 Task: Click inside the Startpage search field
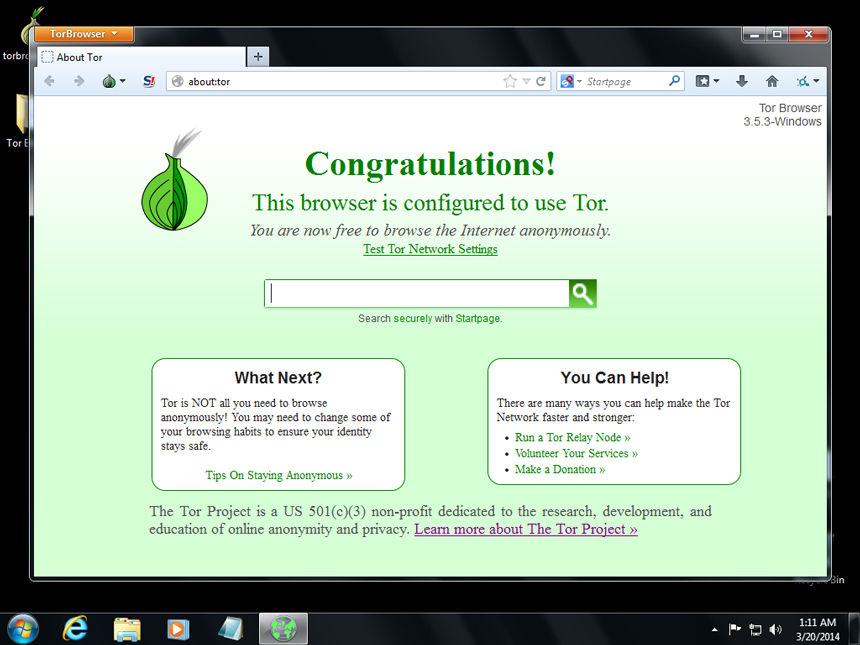click(415, 293)
